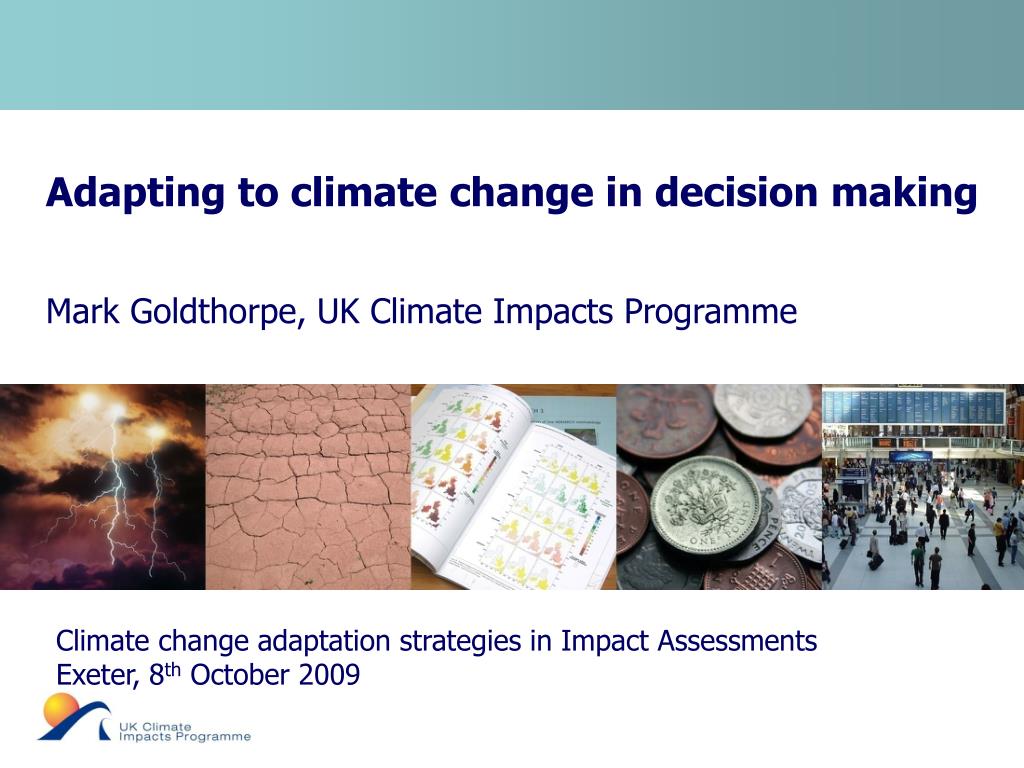This screenshot has width=1024, height=768.
Task: Click the One Pound coin
Action: 706,505
